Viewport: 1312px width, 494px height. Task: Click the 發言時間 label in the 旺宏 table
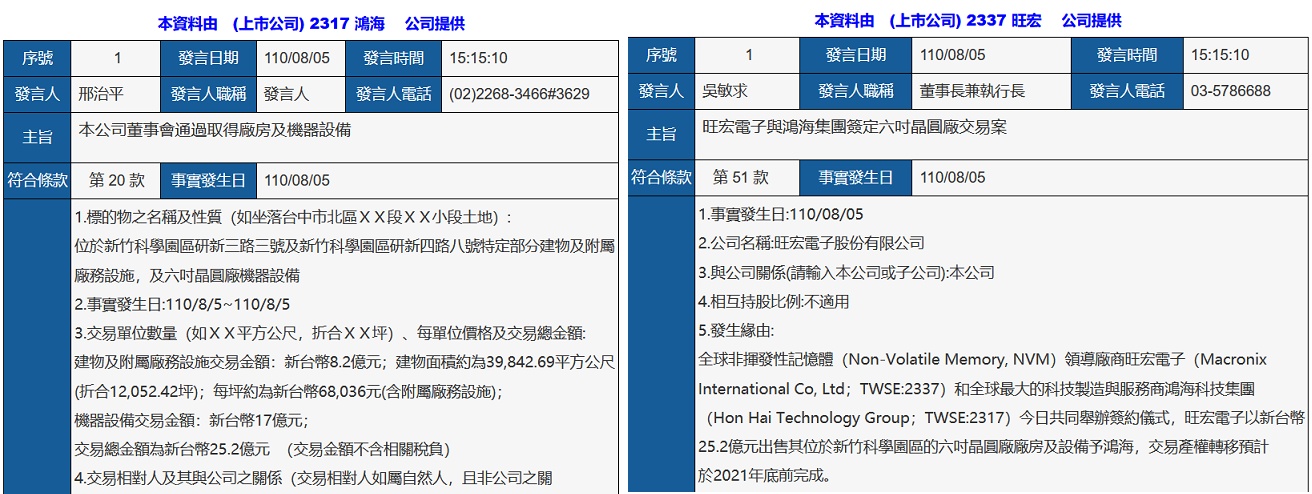[x=1127, y=55]
